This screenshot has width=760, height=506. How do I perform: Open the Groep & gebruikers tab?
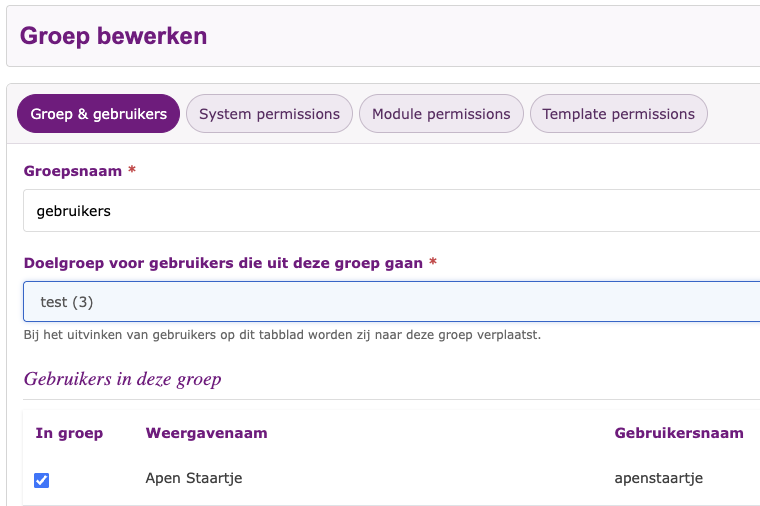coord(98,113)
